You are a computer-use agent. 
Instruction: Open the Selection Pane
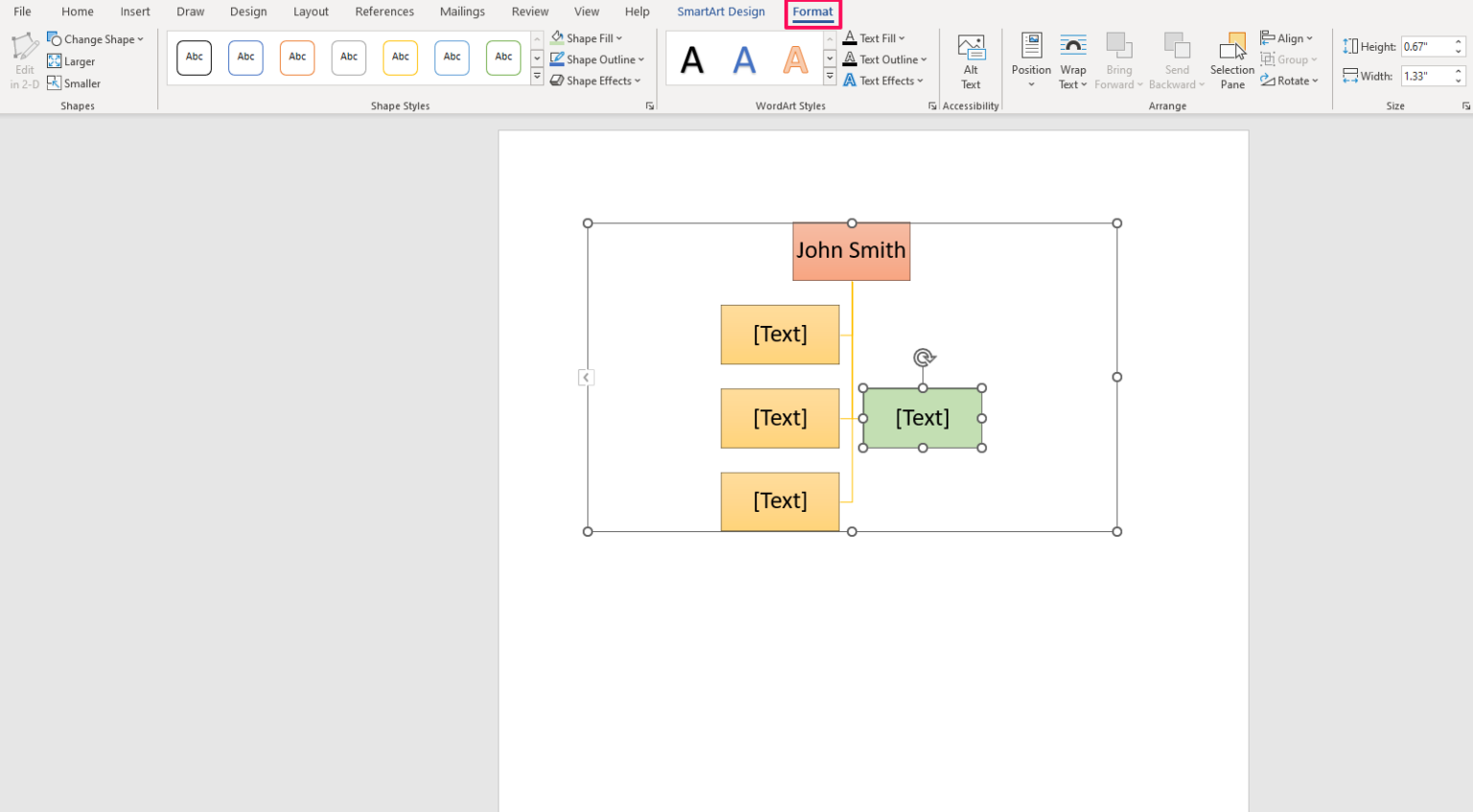(x=1231, y=59)
